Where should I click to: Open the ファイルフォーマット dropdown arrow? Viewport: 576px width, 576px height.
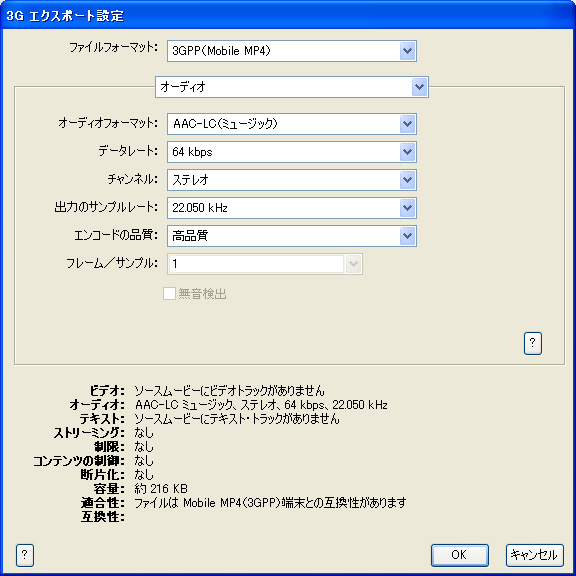(407, 51)
